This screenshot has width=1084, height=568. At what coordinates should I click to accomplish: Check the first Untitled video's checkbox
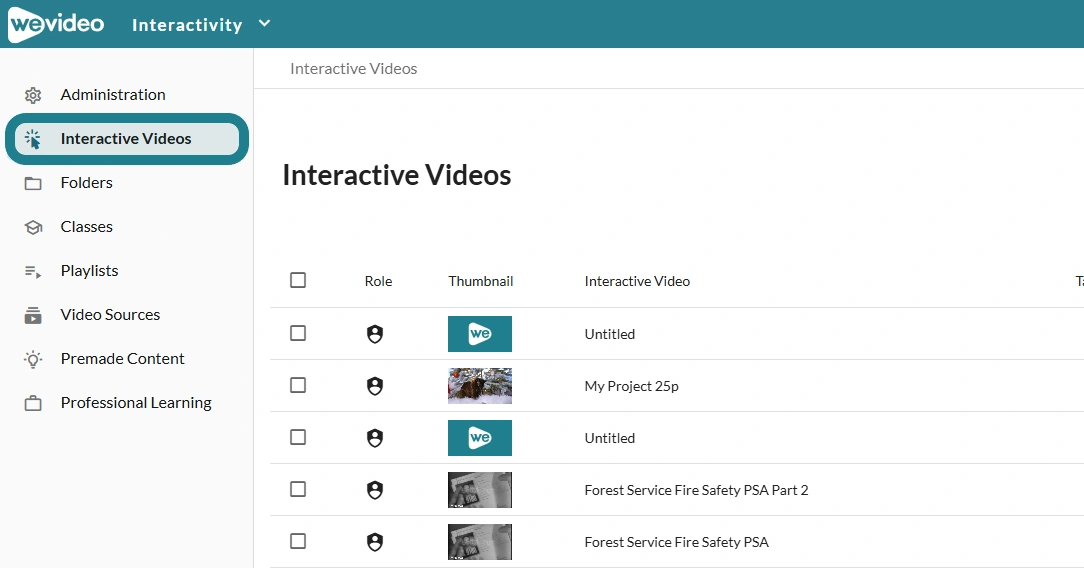[298, 333]
